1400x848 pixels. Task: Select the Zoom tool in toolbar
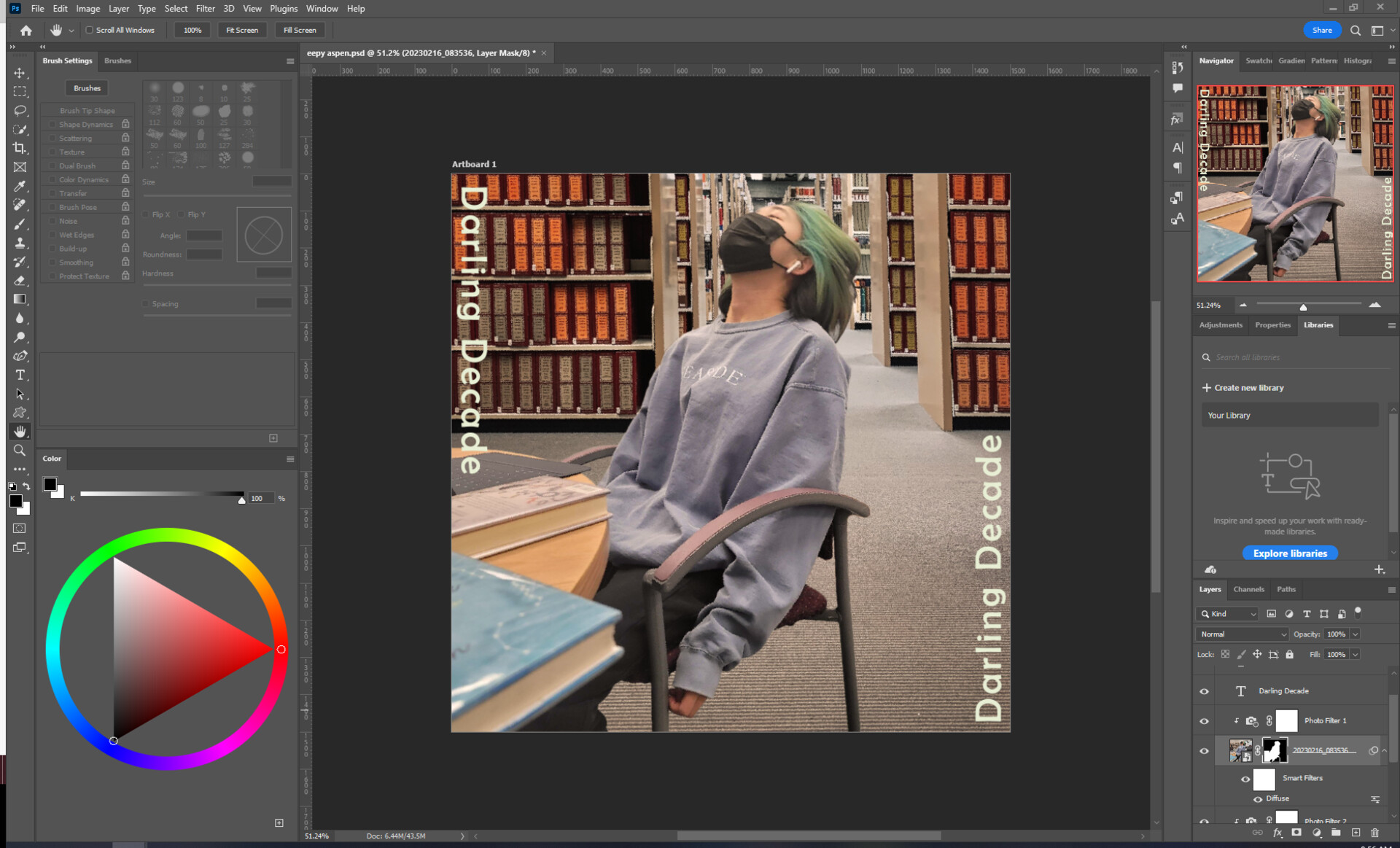tap(20, 451)
